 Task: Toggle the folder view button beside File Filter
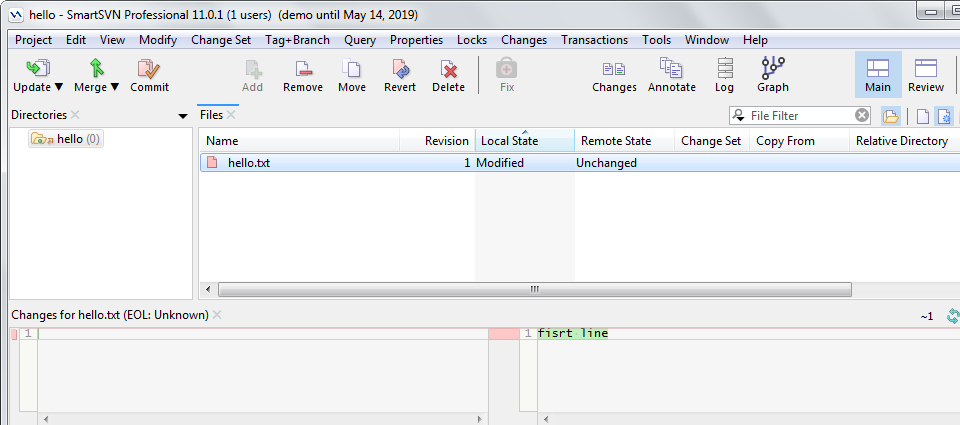point(890,116)
